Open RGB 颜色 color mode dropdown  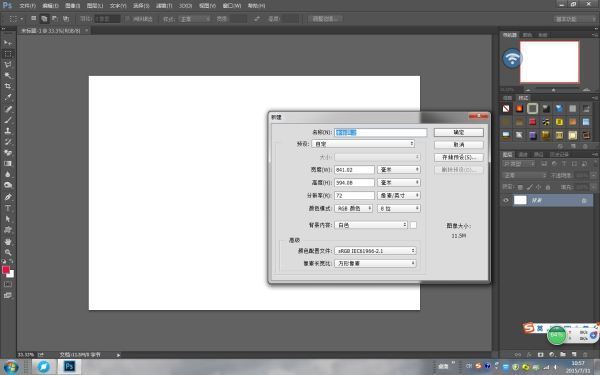tap(354, 209)
